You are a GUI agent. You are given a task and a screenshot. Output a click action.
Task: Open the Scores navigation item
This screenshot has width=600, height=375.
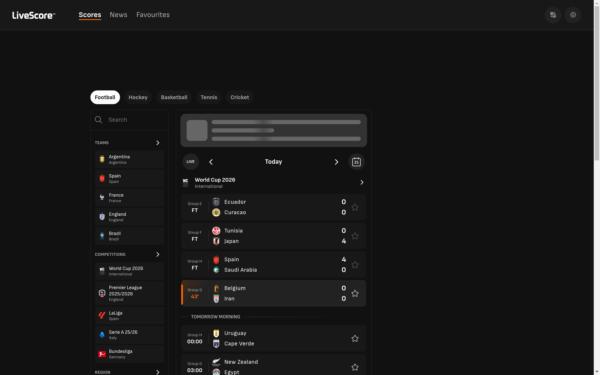(x=90, y=15)
